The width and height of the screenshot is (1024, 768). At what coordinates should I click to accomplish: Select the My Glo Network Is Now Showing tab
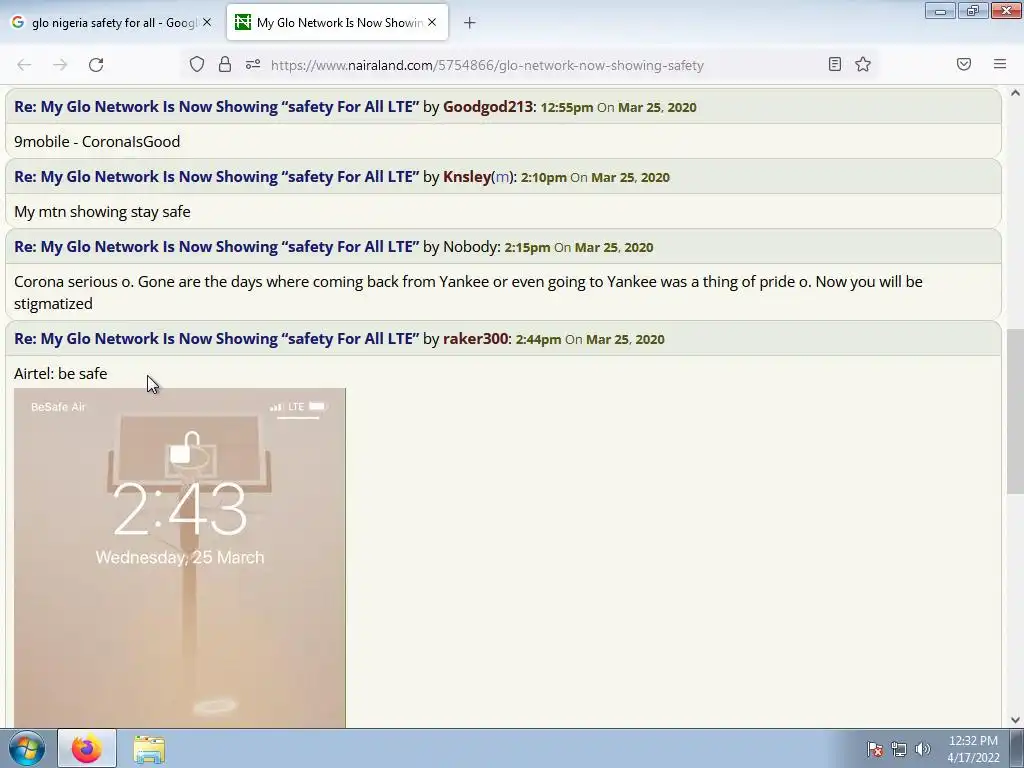tap(338, 22)
